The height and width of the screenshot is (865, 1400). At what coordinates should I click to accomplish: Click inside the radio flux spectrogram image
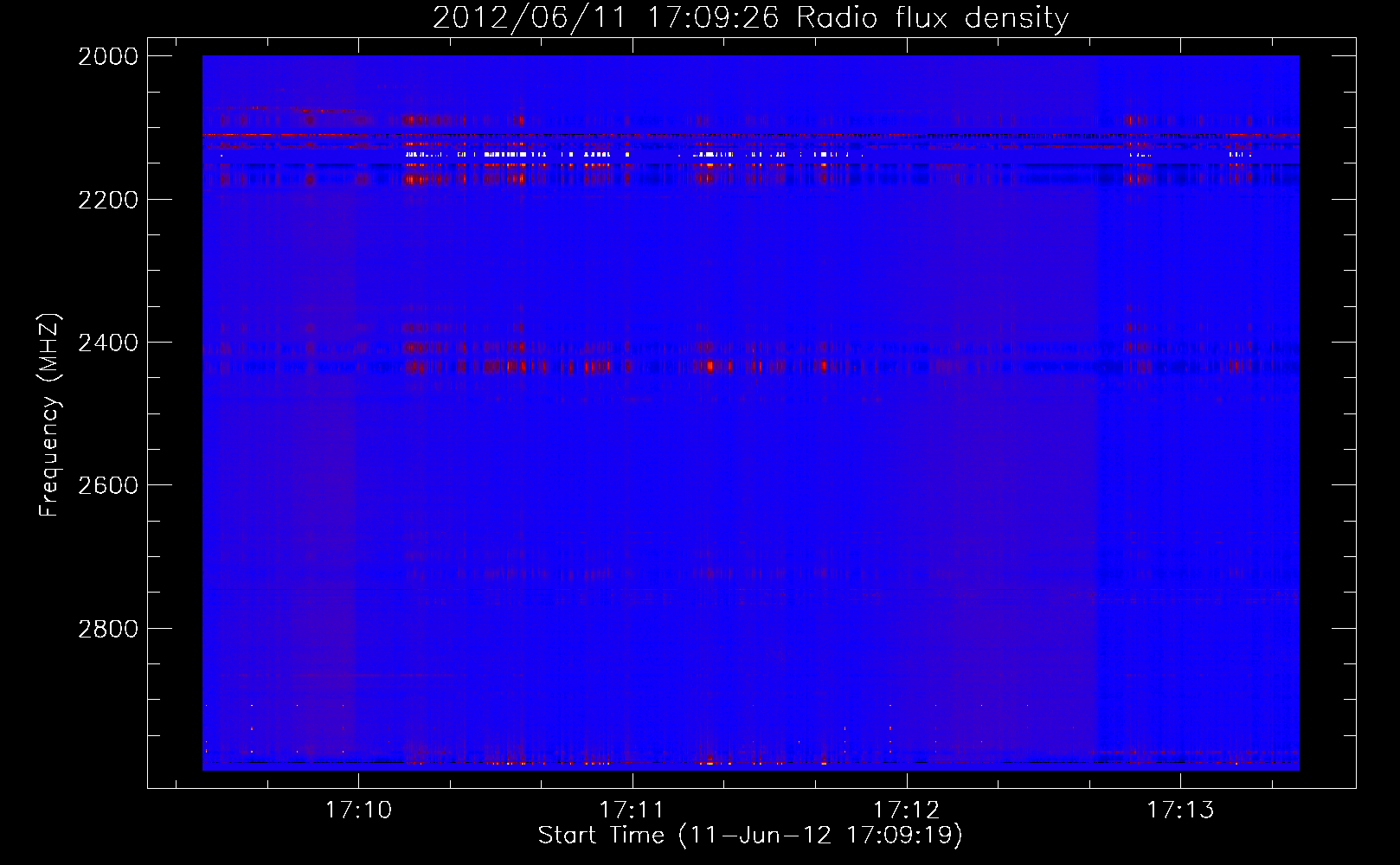[750, 413]
